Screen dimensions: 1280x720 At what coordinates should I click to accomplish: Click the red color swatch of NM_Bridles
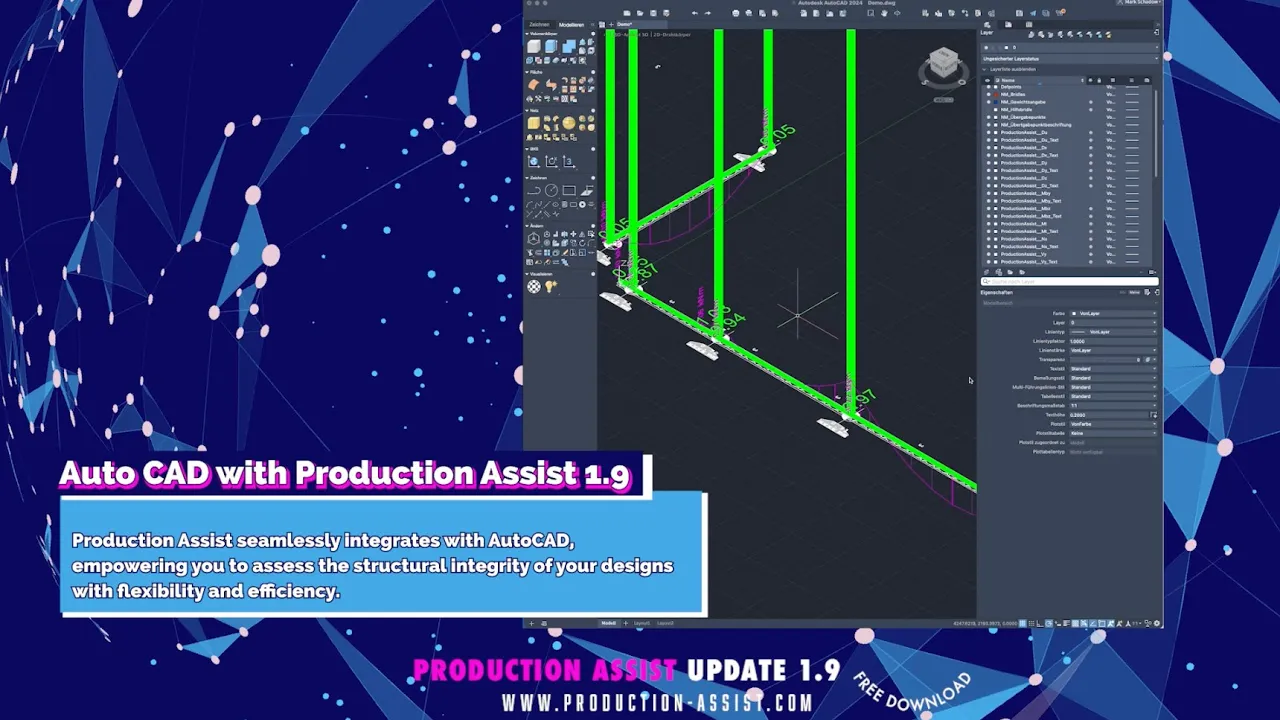[996, 94]
